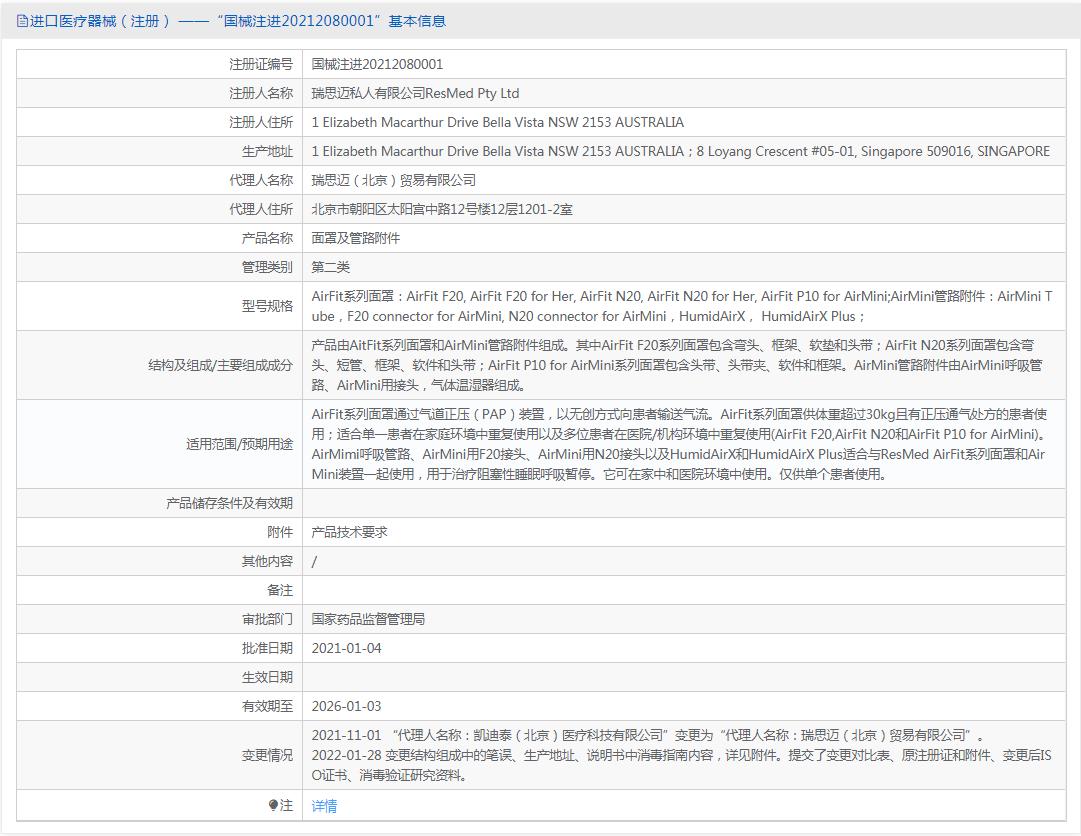Select the 其他内容 label
Image resolution: width=1081 pixels, height=836 pixels.
(x=267, y=561)
